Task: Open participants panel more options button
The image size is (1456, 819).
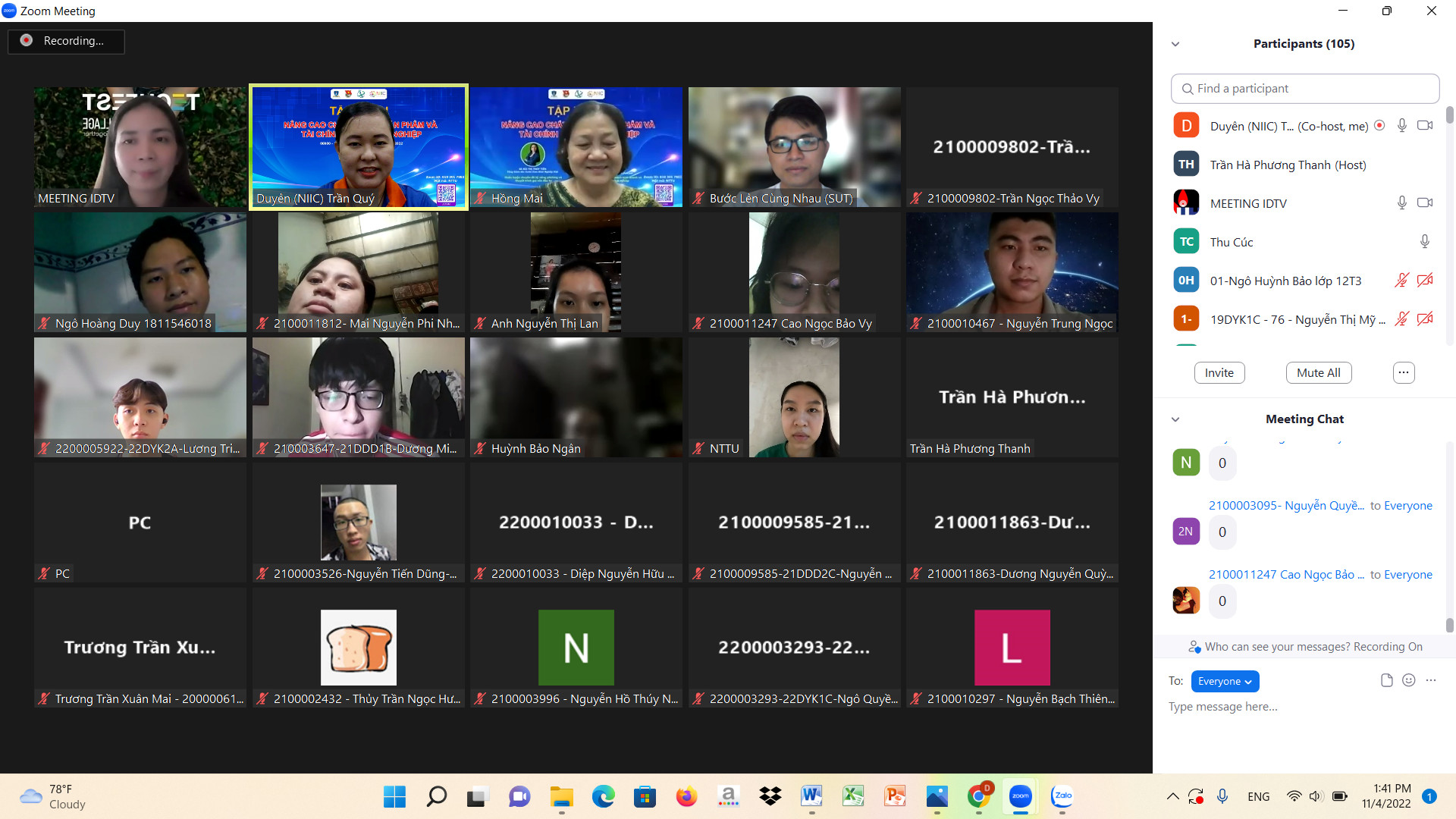Action: pos(1403,372)
